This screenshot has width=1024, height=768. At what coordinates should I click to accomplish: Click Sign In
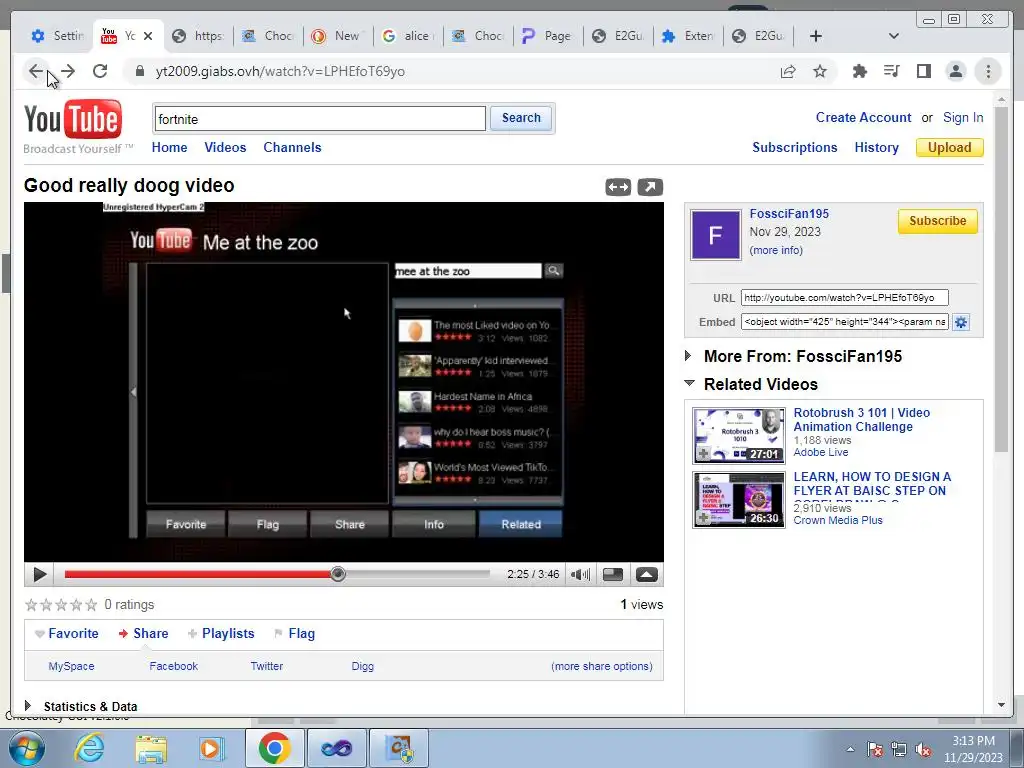[963, 118]
